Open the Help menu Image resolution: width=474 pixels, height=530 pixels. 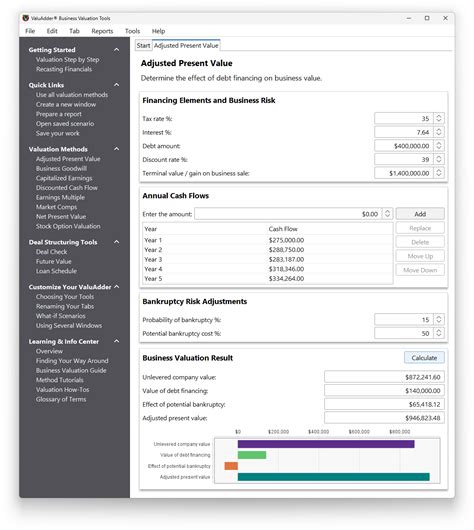(x=158, y=31)
